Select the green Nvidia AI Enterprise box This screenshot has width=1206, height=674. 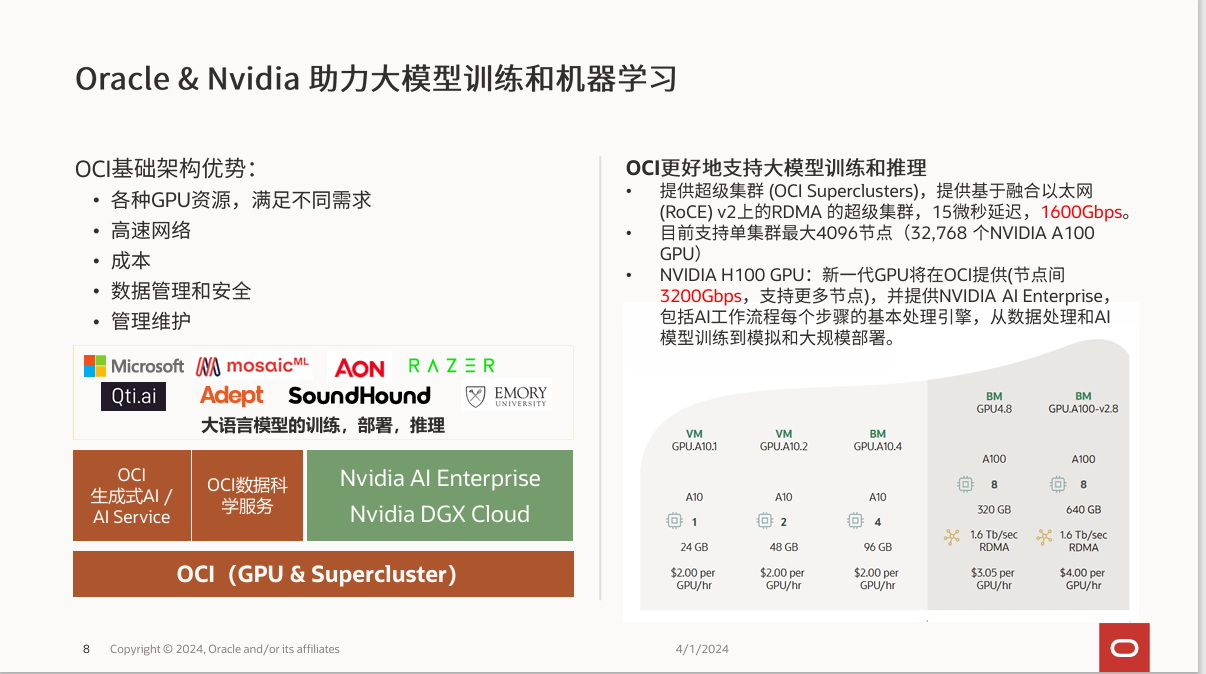point(440,496)
